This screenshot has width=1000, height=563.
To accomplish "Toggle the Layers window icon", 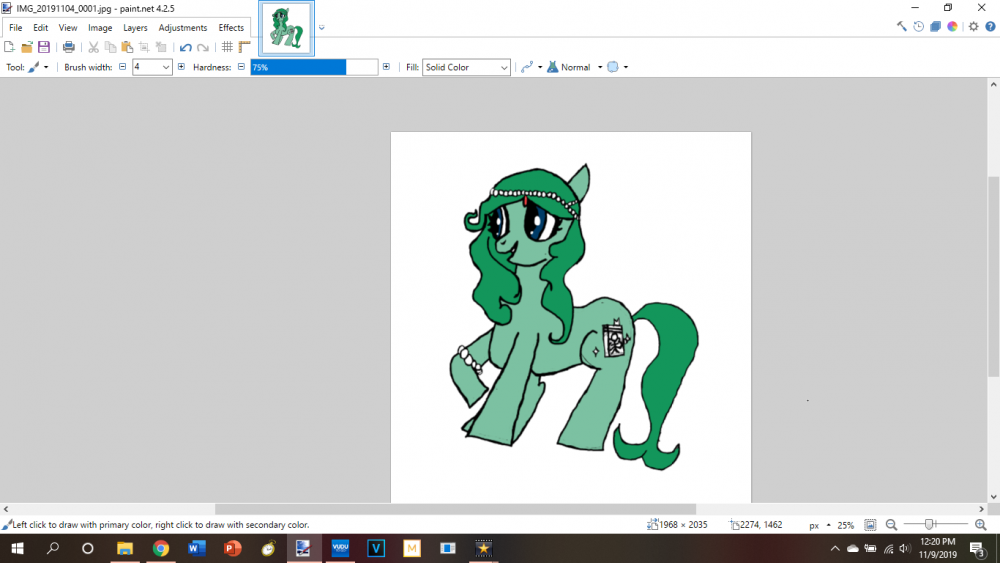I will coord(935,26).
